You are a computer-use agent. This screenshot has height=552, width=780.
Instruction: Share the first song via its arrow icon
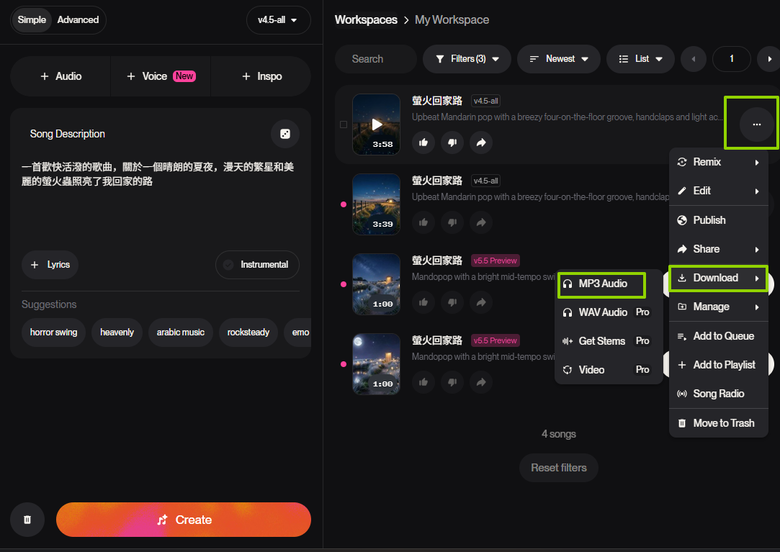[481, 143]
